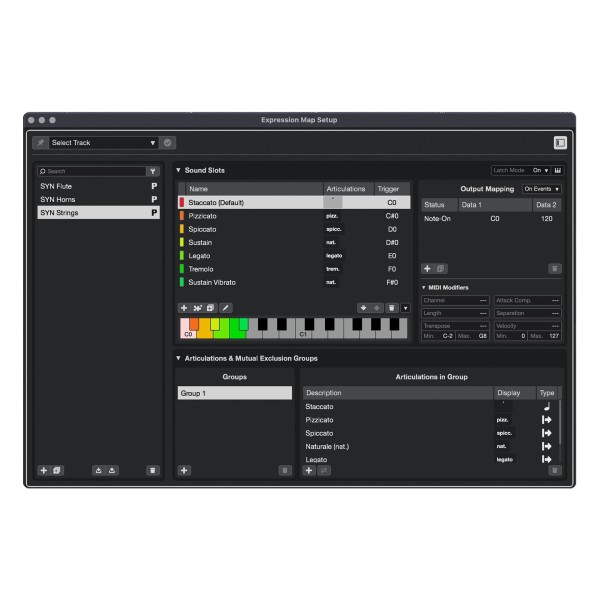Collapse the Sound Slots section
600x600 pixels.
pyautogui.click(x=178, y=170)
